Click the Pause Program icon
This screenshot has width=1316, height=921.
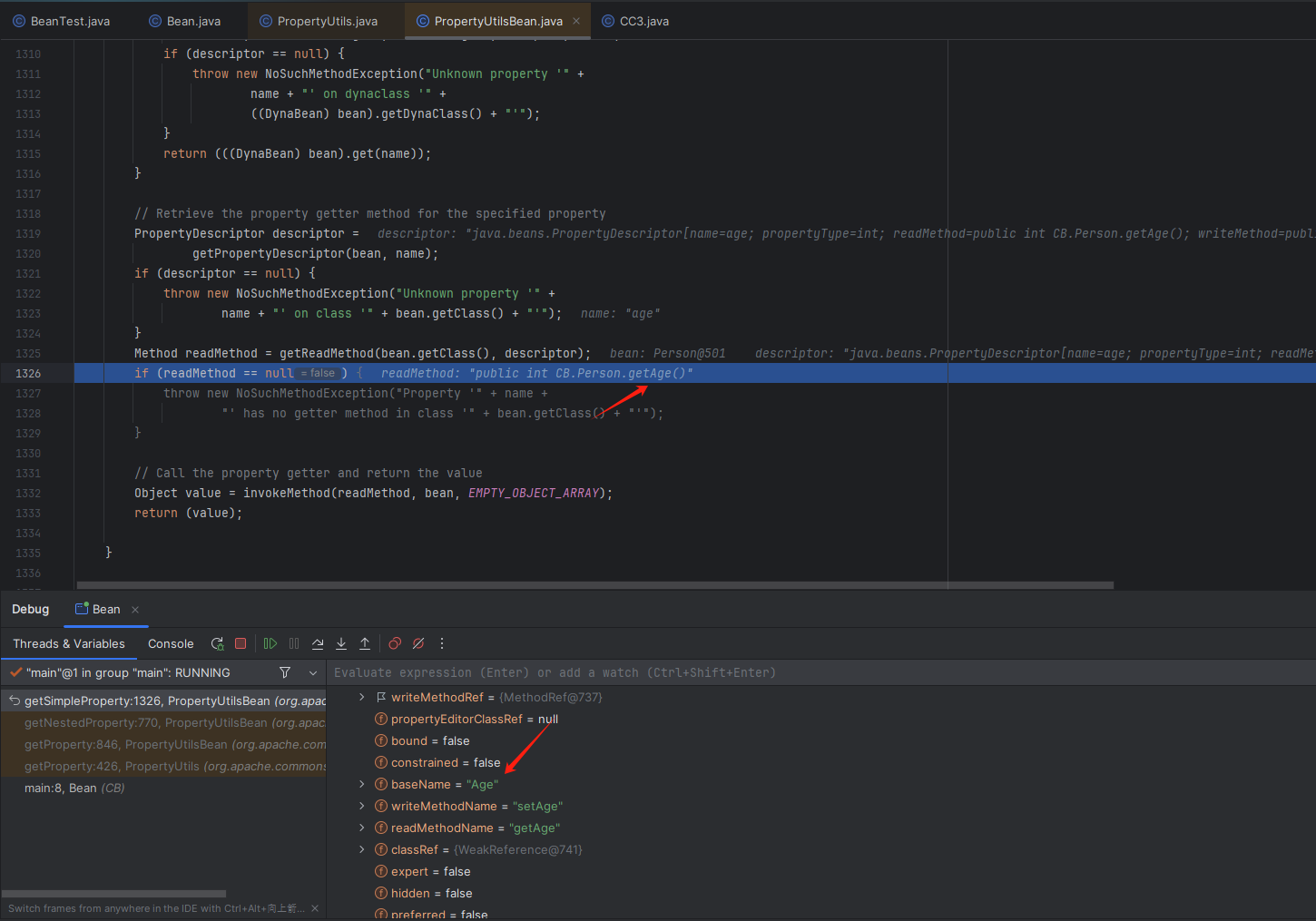coord(294,643)
